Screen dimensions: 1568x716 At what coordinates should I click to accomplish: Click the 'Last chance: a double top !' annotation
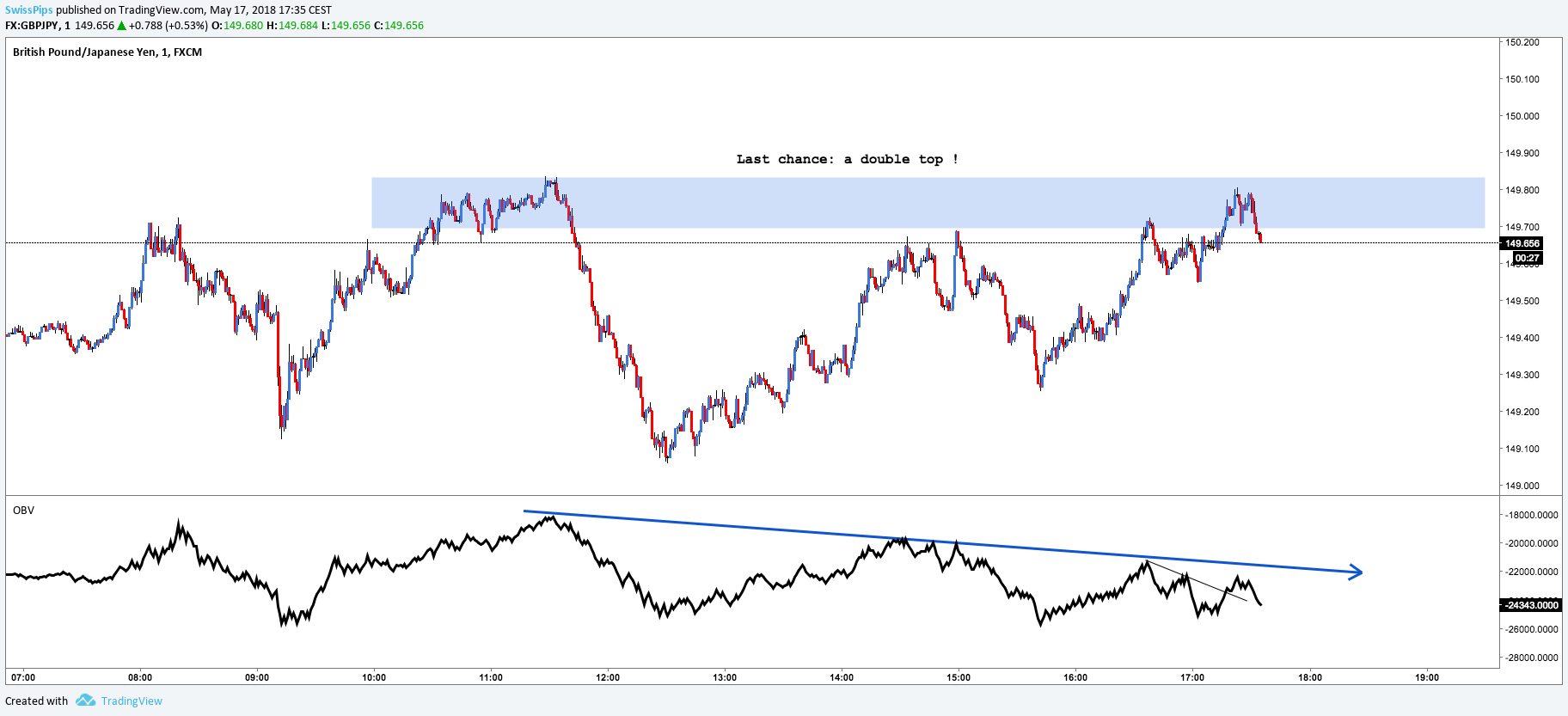coord(847,159)
